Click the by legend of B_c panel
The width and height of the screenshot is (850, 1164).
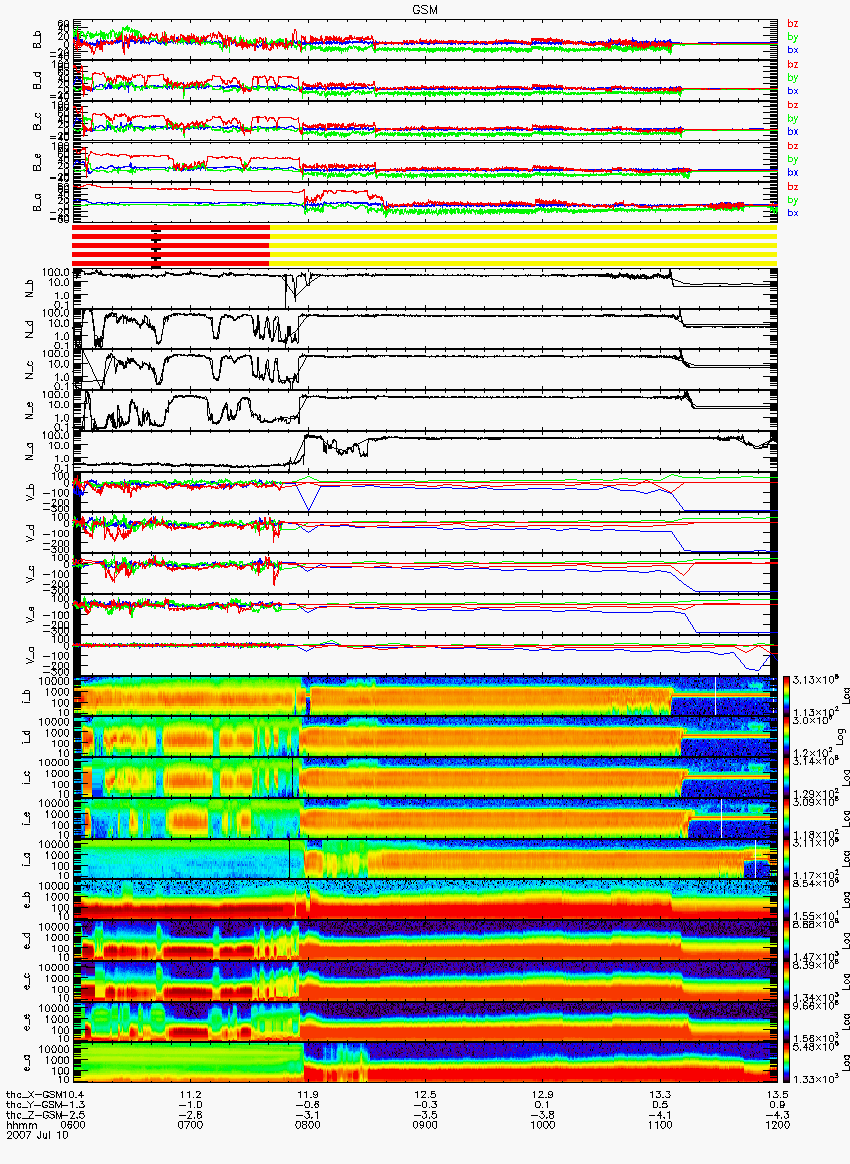[x=793, y=118]
